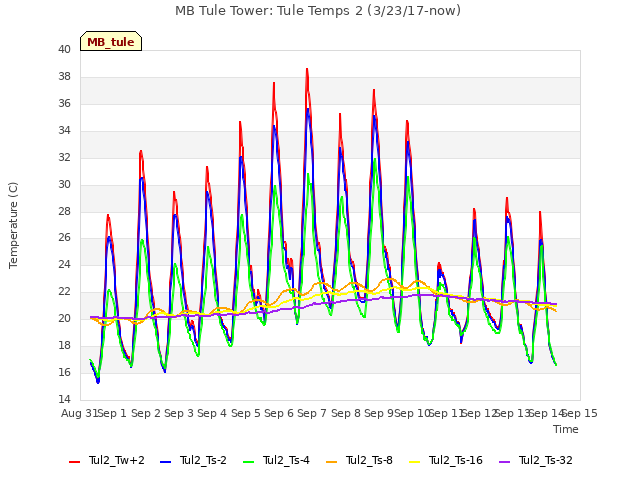Click the Sep 3 x-axis tick label
640x480 pixels.
point(179,413)
